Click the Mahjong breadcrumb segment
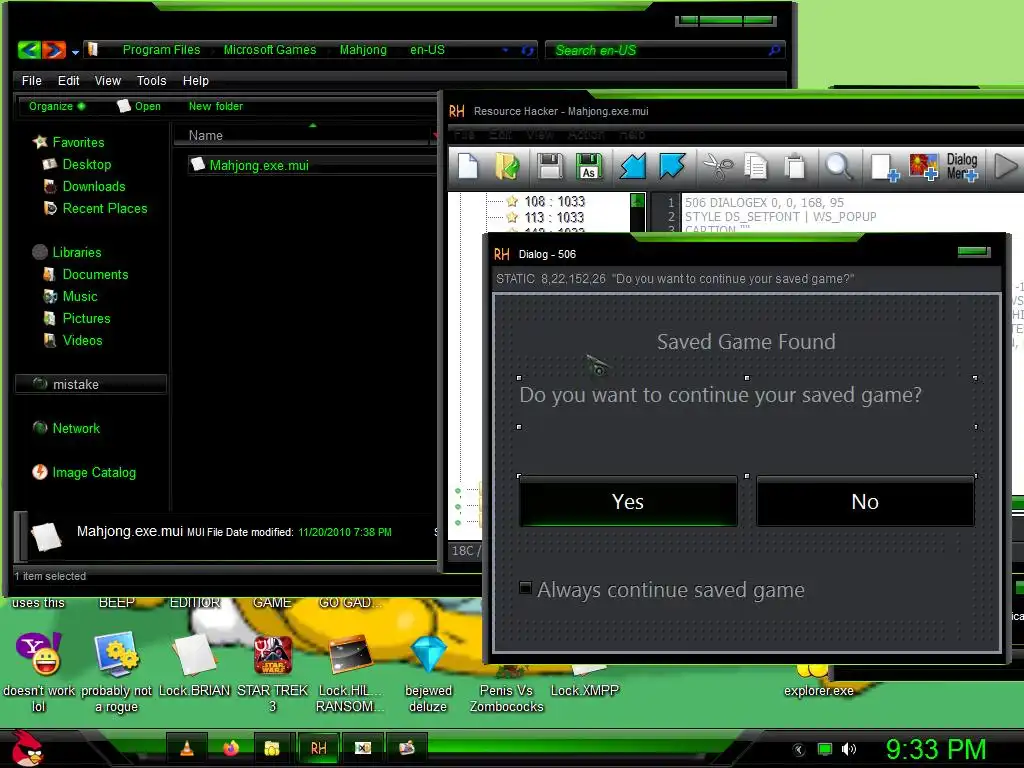 click(363, 50)
